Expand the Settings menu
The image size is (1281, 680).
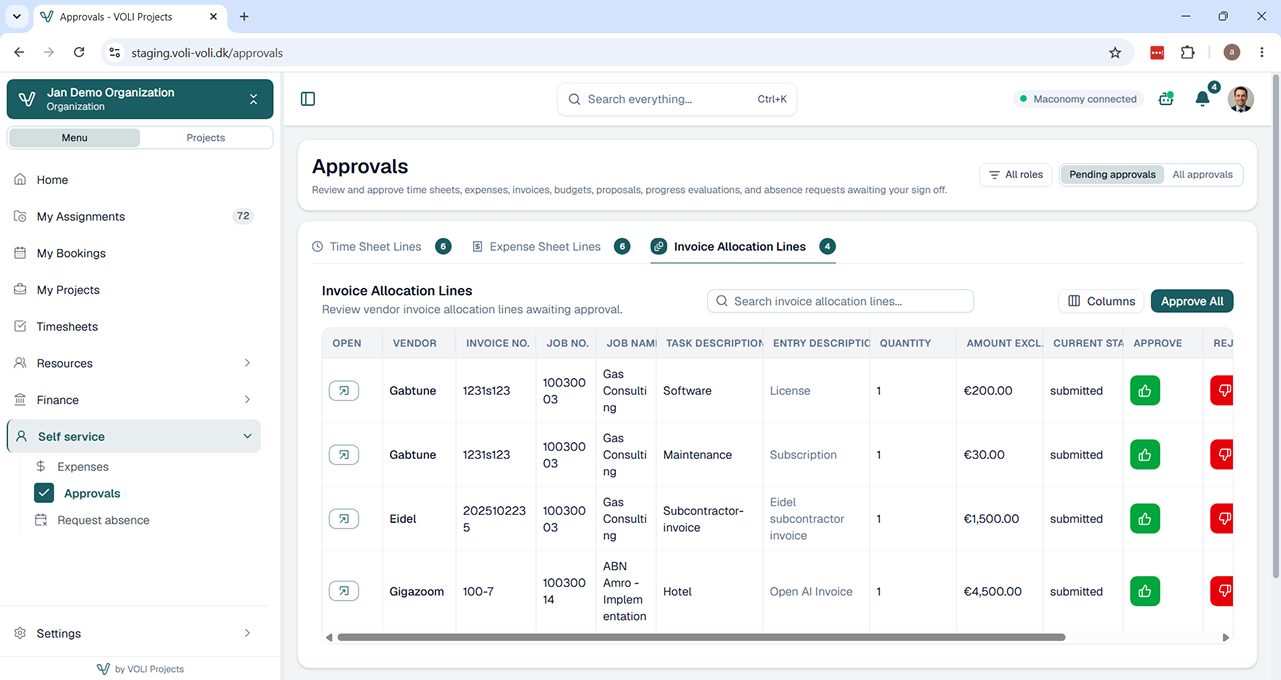point(134,633)
